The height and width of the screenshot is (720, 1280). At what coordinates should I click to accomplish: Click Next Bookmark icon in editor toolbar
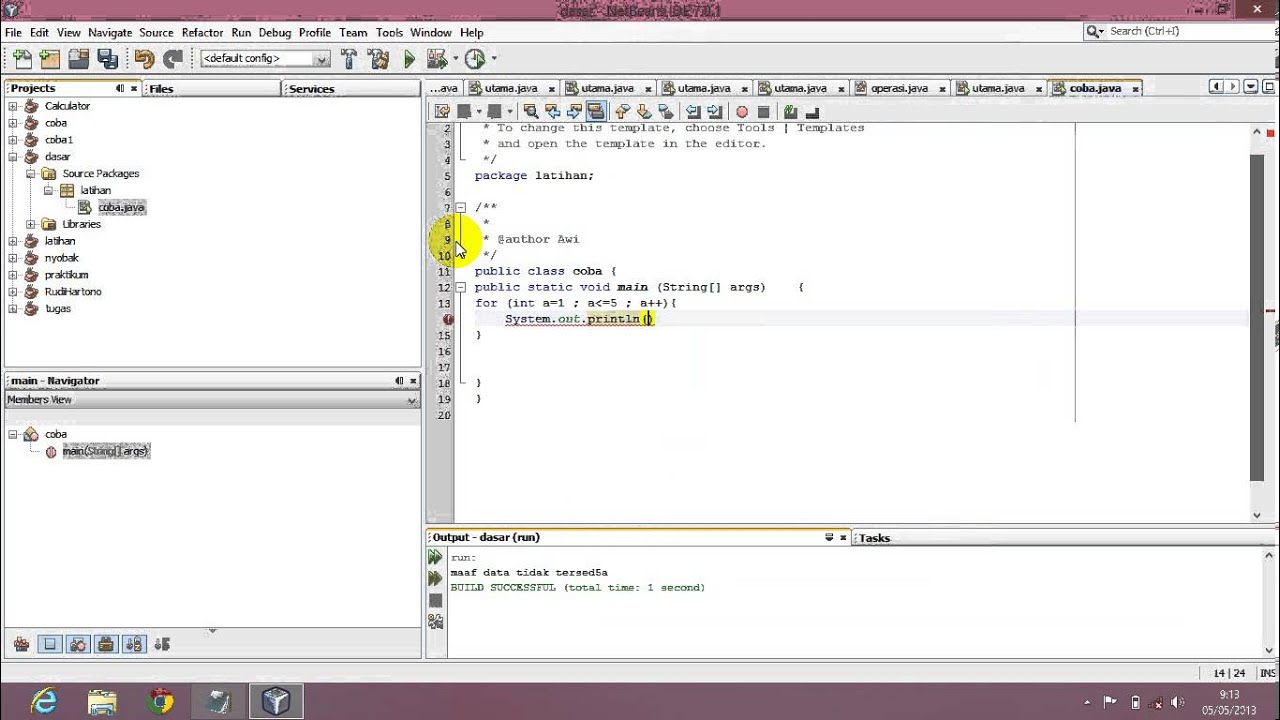click(643, 112)
